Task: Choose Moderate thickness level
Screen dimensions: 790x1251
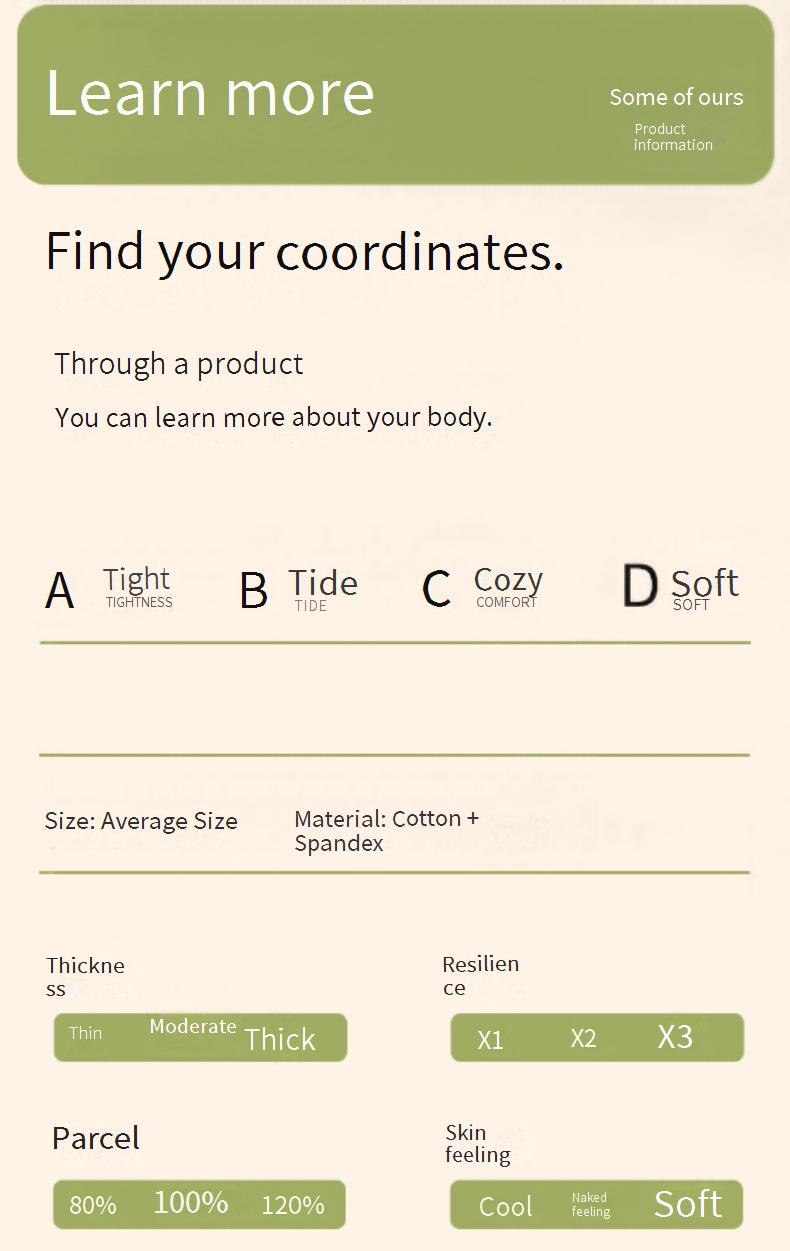Action: click(193, 1027)
